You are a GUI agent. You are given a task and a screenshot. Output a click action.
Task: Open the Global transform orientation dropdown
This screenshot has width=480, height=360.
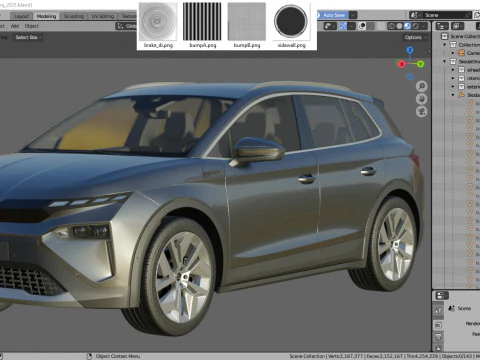tap(127, 26)
